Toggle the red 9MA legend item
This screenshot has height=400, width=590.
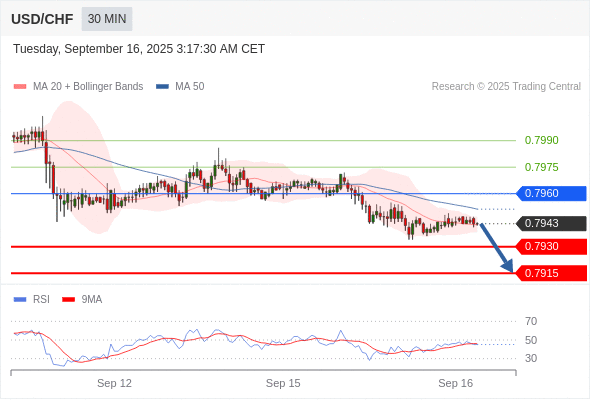82,300
